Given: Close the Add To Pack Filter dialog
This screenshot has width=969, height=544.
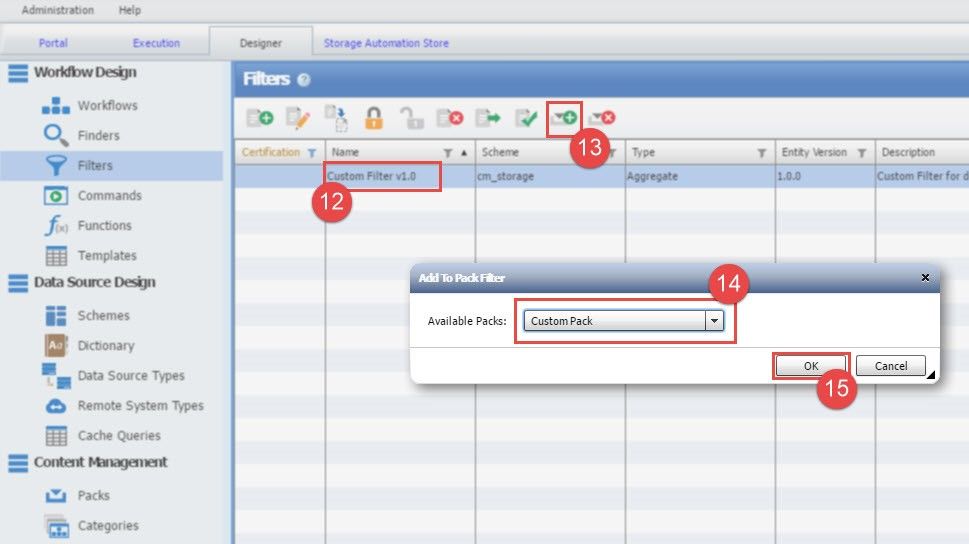Looking at the screenshot, I should click(x=925, y=278).
